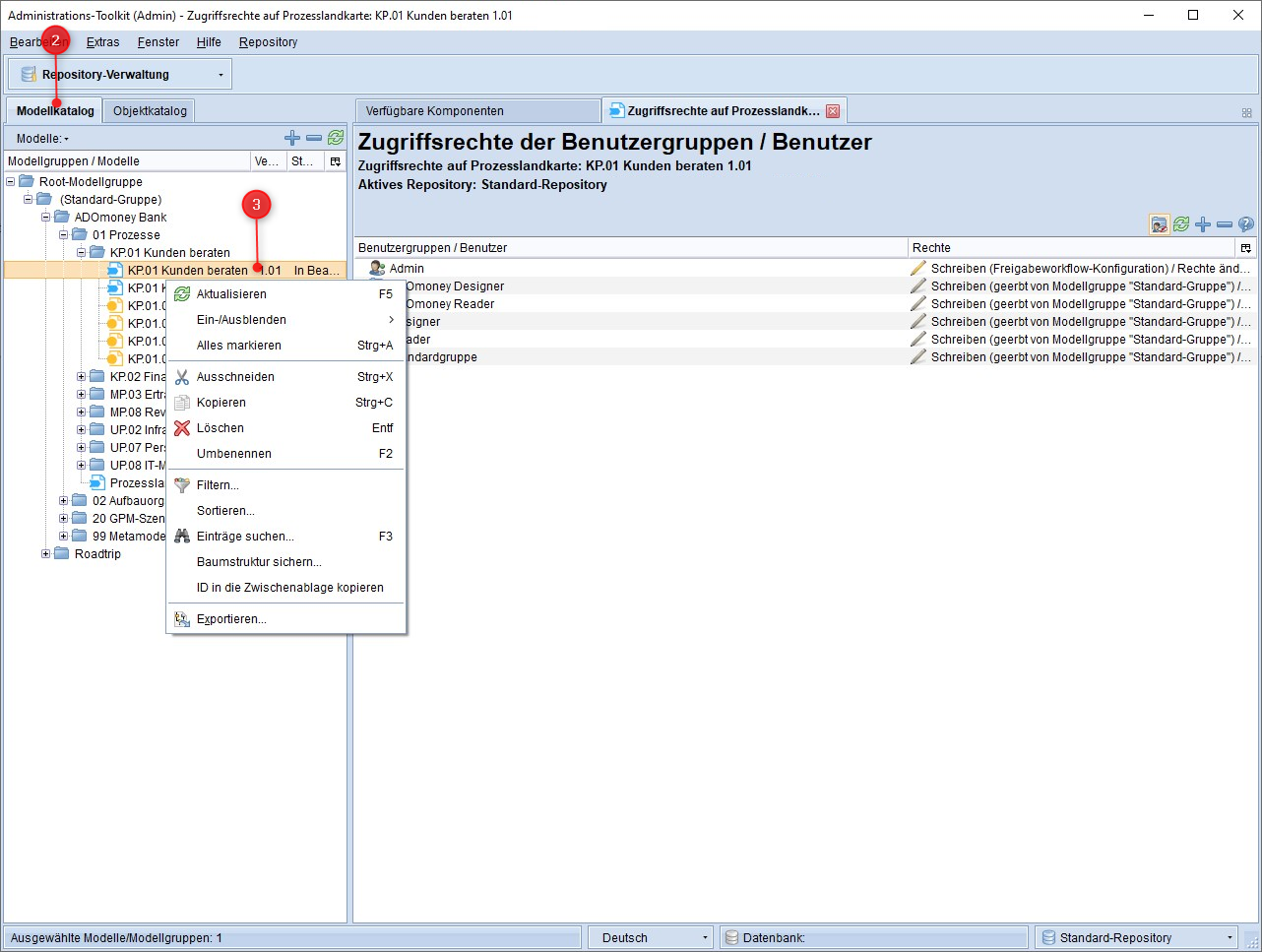This screenshot has width=1262, height=952.
Task: Choose Baumstruktur sichern... from the context menu
Action: tap(286, 562)
